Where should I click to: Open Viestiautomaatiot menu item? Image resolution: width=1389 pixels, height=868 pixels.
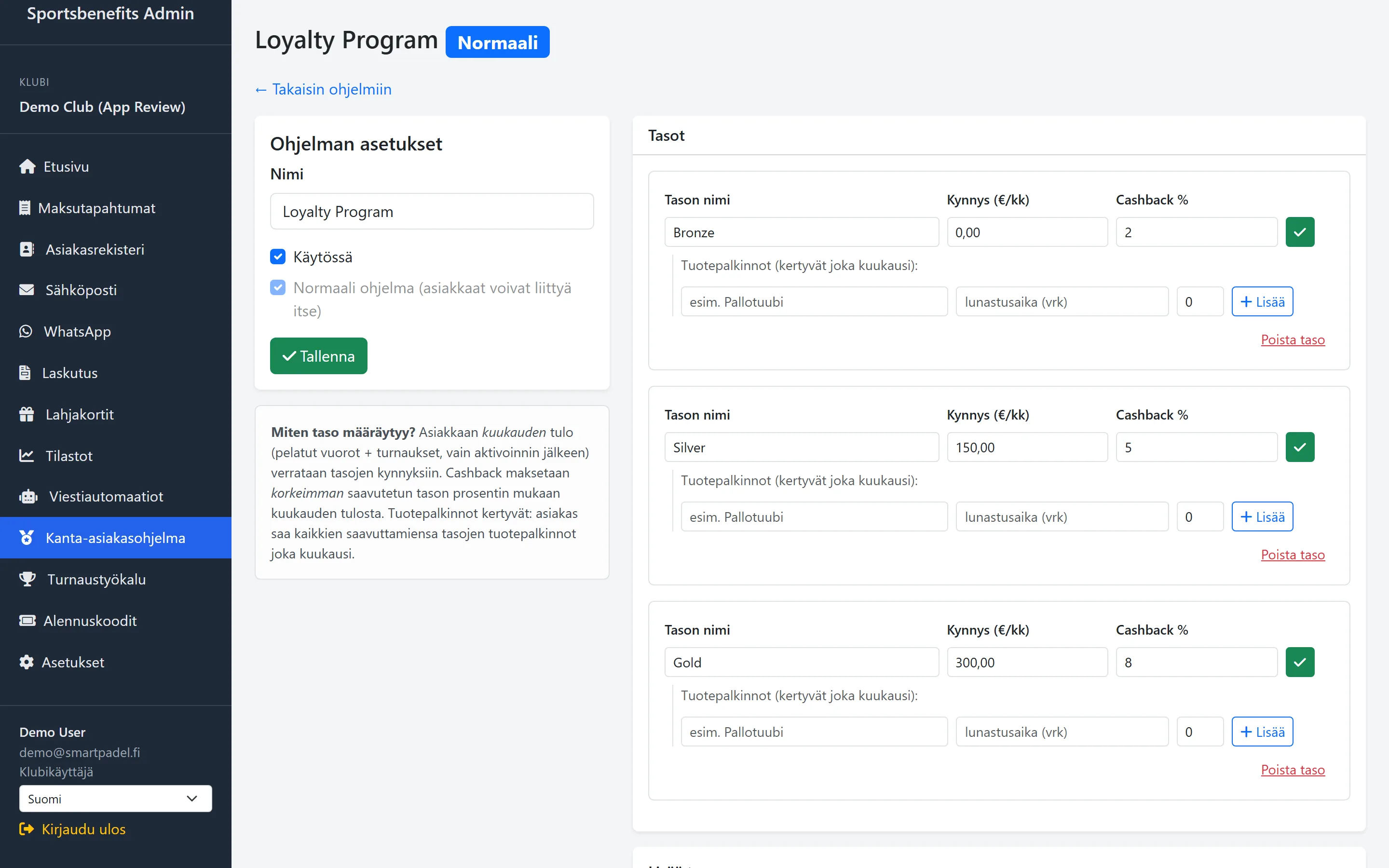click(x=115, y=497)
